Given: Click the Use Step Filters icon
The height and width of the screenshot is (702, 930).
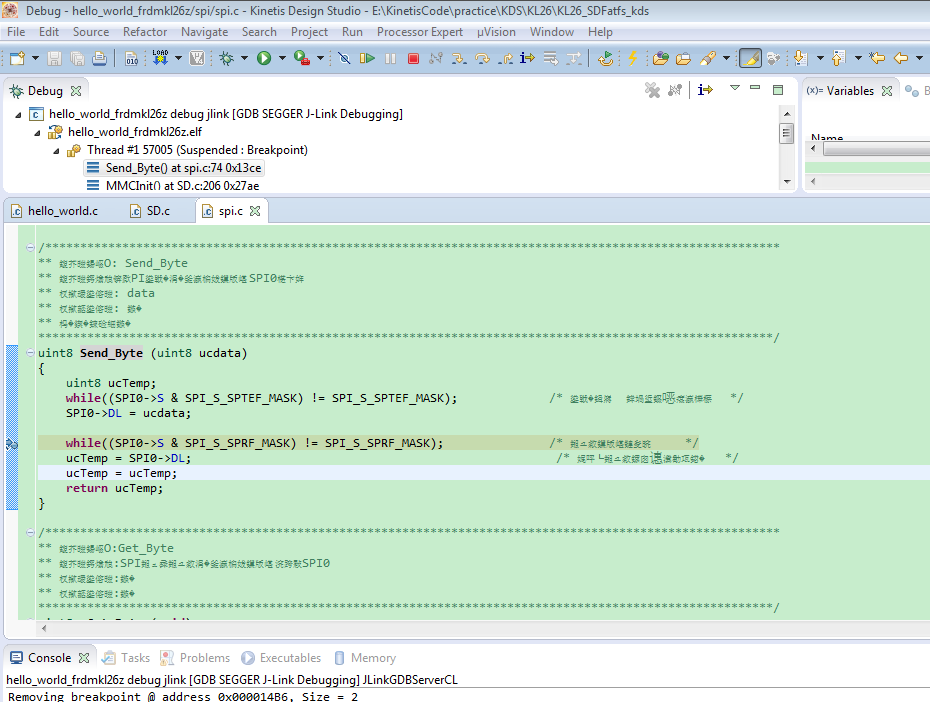Looking at the screenshot, I should pos(574,58).
